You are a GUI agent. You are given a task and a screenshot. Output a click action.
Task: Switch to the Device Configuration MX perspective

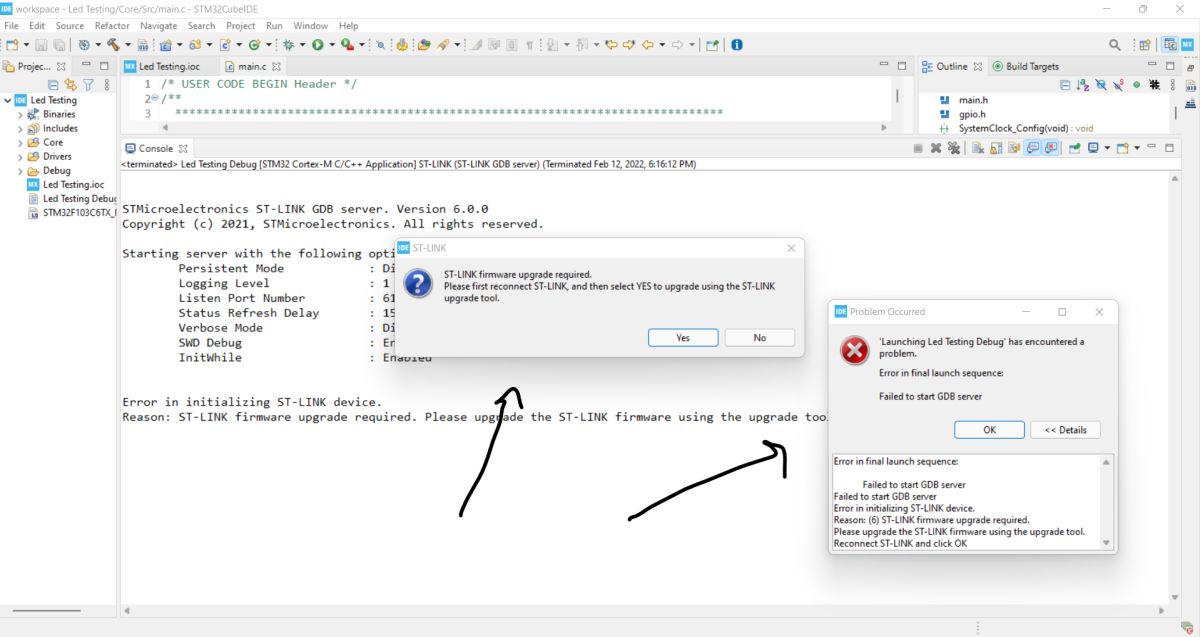tap(1187, 45)
